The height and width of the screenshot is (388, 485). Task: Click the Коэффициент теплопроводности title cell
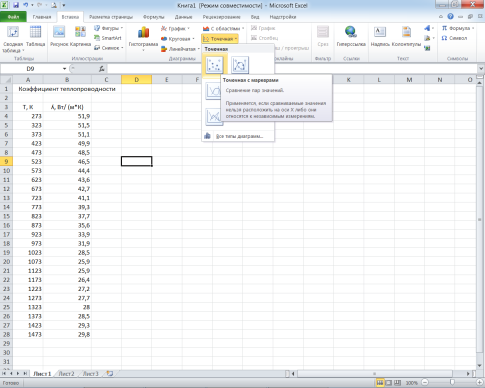coord(67,89)
